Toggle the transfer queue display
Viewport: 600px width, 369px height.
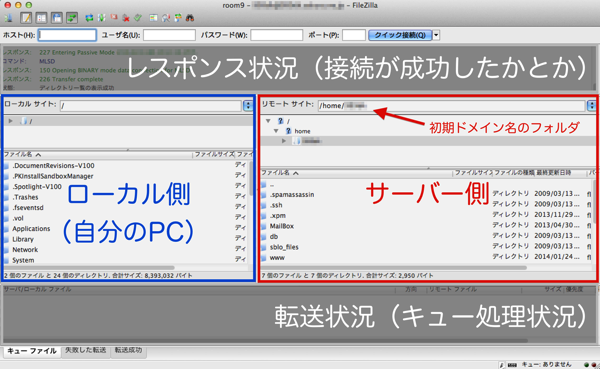72,18
